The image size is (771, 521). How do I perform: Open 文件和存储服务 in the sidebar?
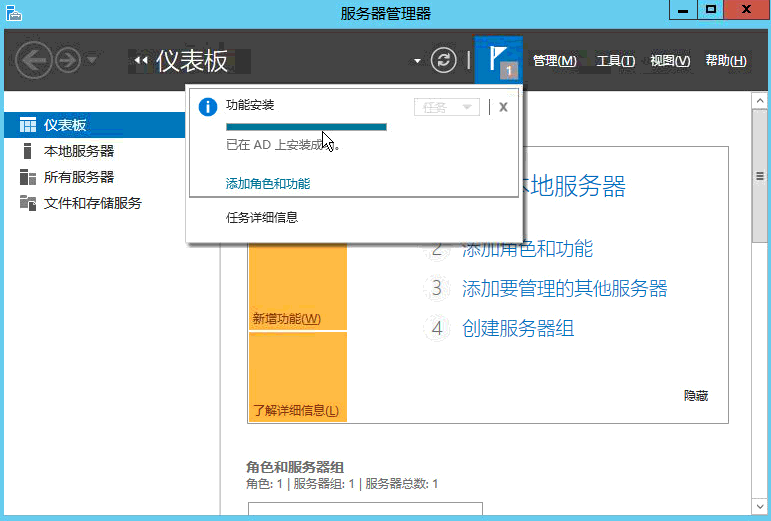pos(92,203)
